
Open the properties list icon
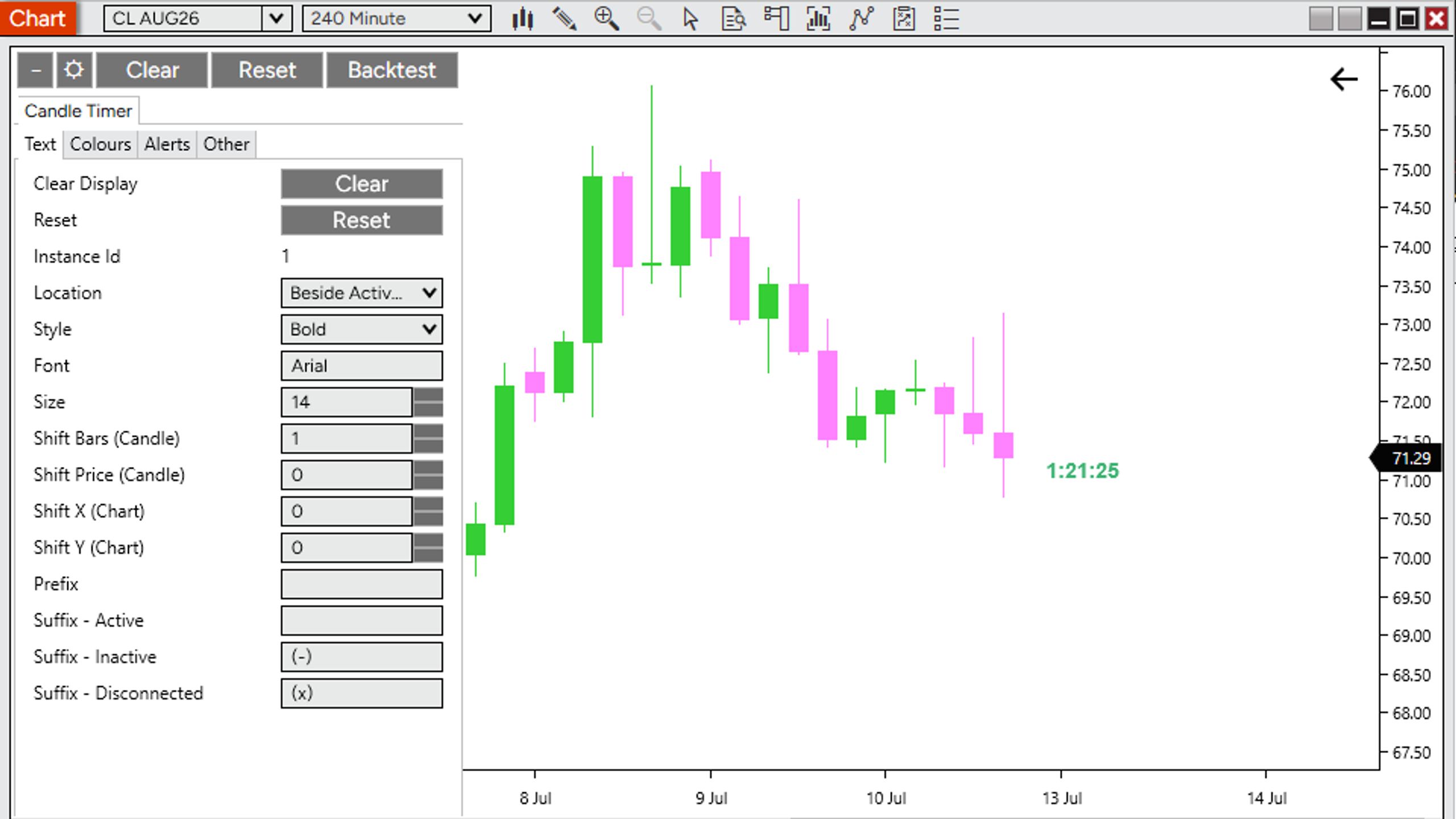[946, 19]
